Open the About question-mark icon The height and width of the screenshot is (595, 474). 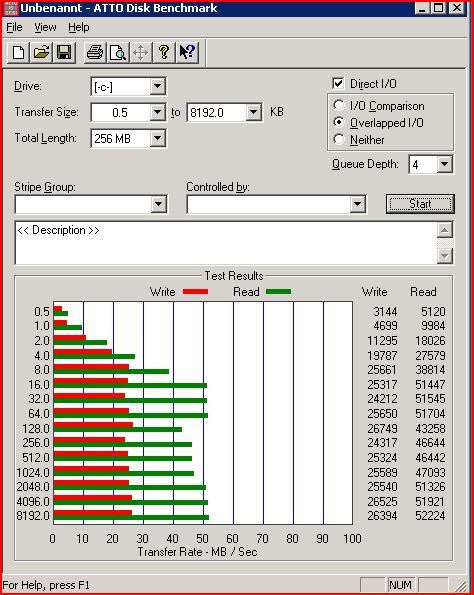[x=164, y=52]
